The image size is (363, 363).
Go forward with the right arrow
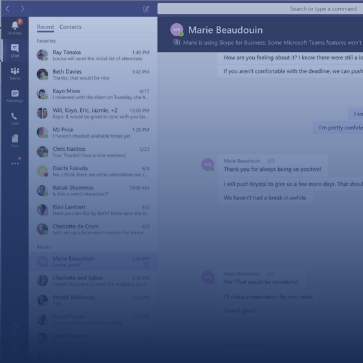22,9
